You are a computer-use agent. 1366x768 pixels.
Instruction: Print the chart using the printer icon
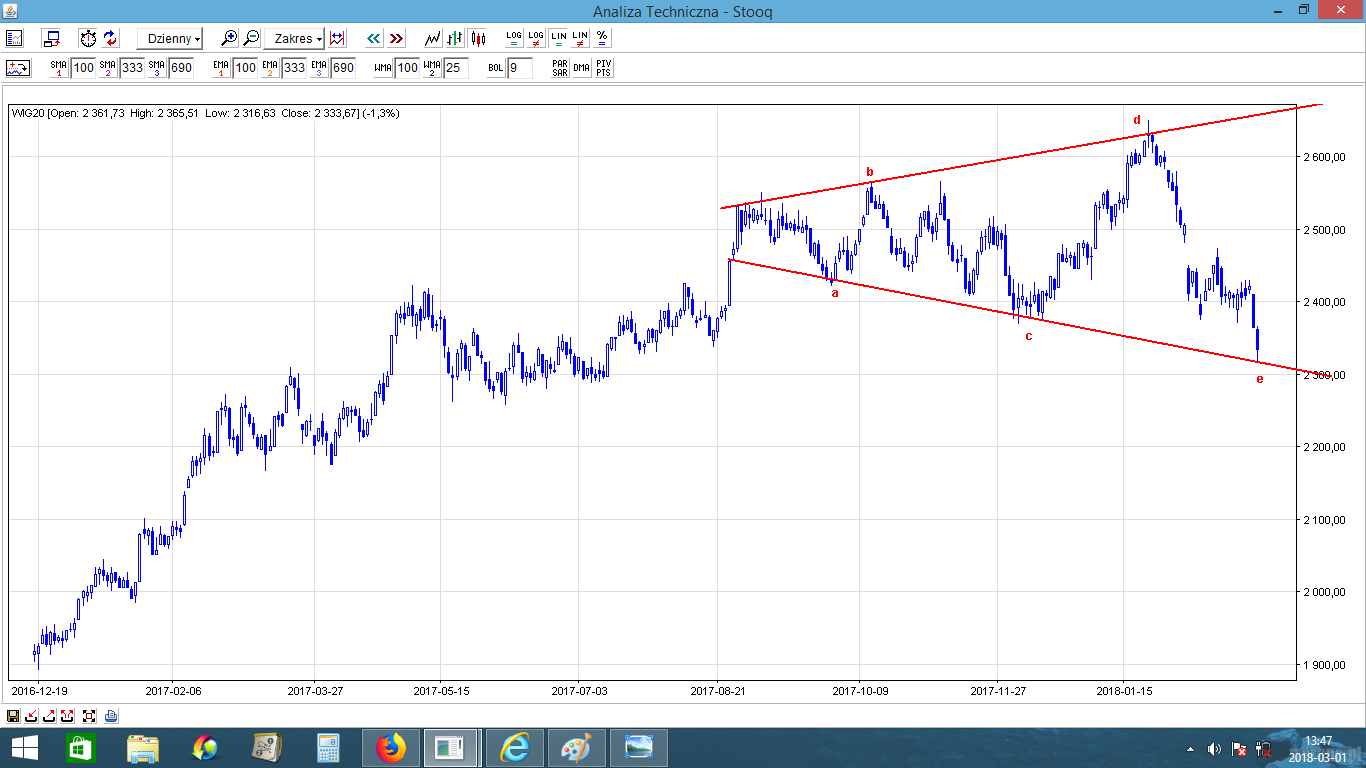point(111,716)
